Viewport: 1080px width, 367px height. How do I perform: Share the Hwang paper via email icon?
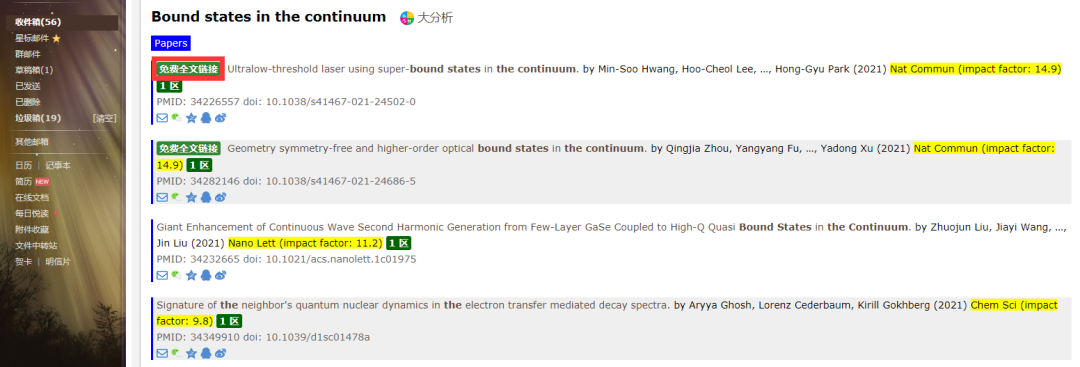163,118
